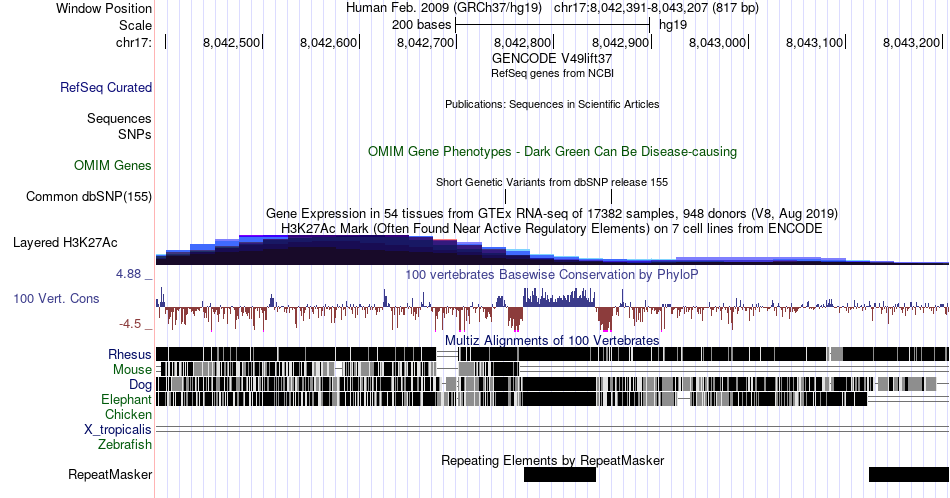Click the GTEx Gene Expression title
950x498 pixels.
[552, 213]
